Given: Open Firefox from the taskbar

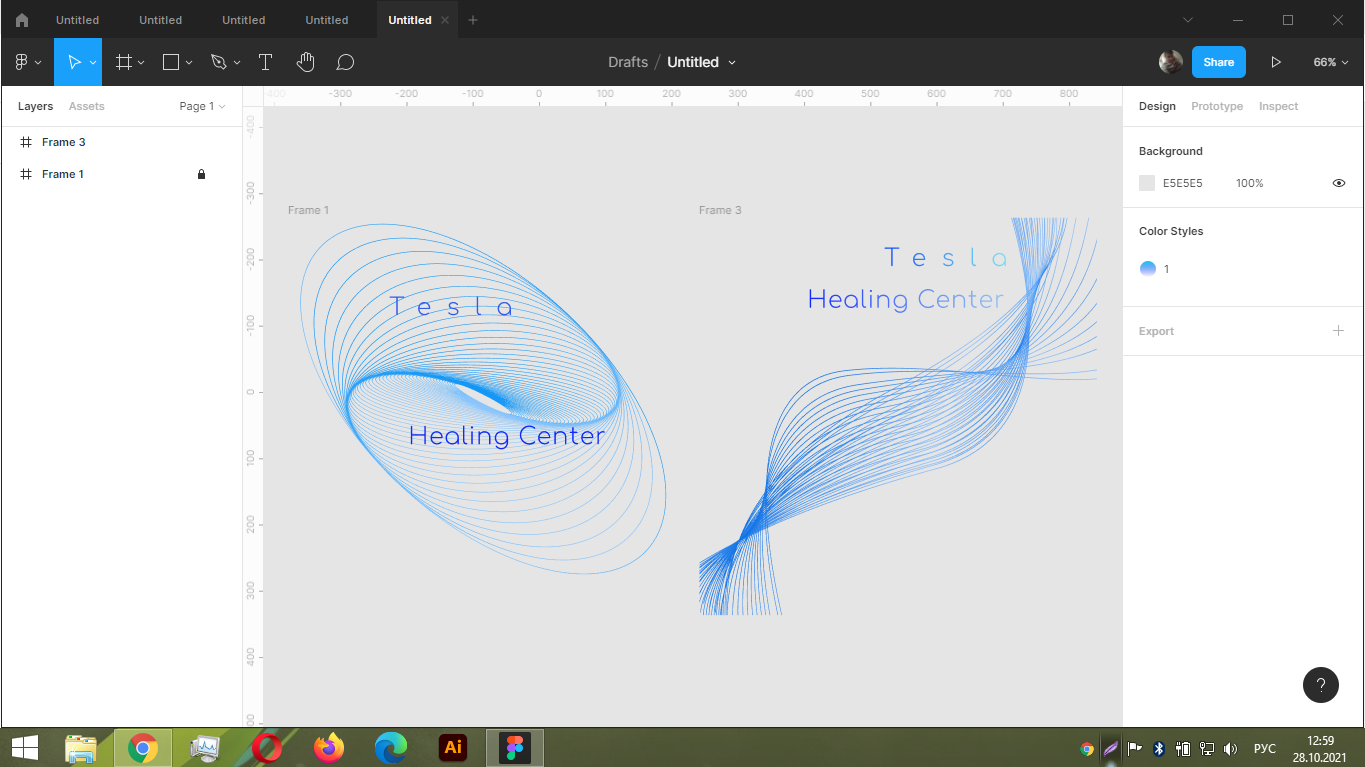Looking at the screenshot, I should coord(328,747).
